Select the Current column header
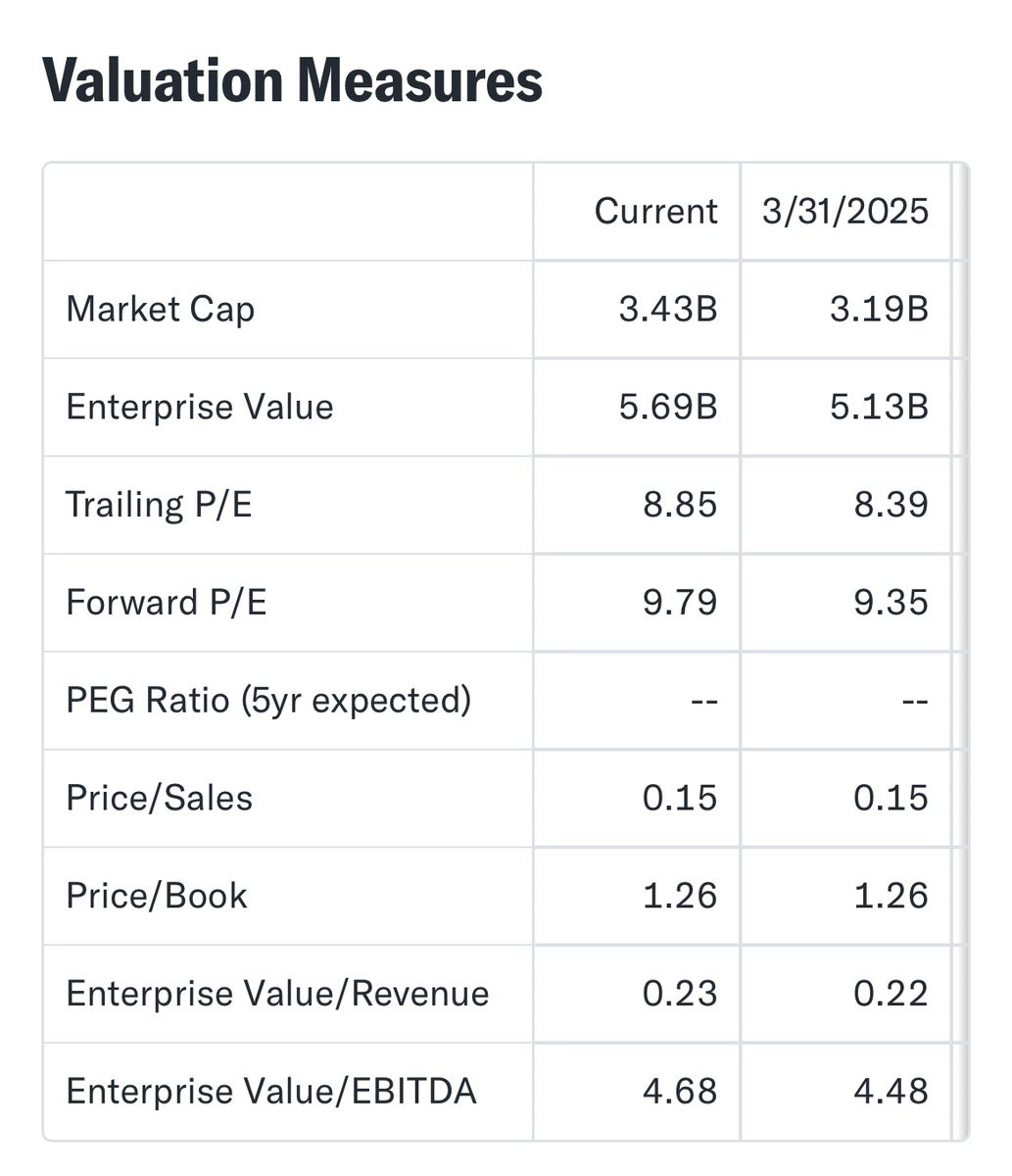The width and height of the screenshot is (1012, 1176). tap(655, 212)
